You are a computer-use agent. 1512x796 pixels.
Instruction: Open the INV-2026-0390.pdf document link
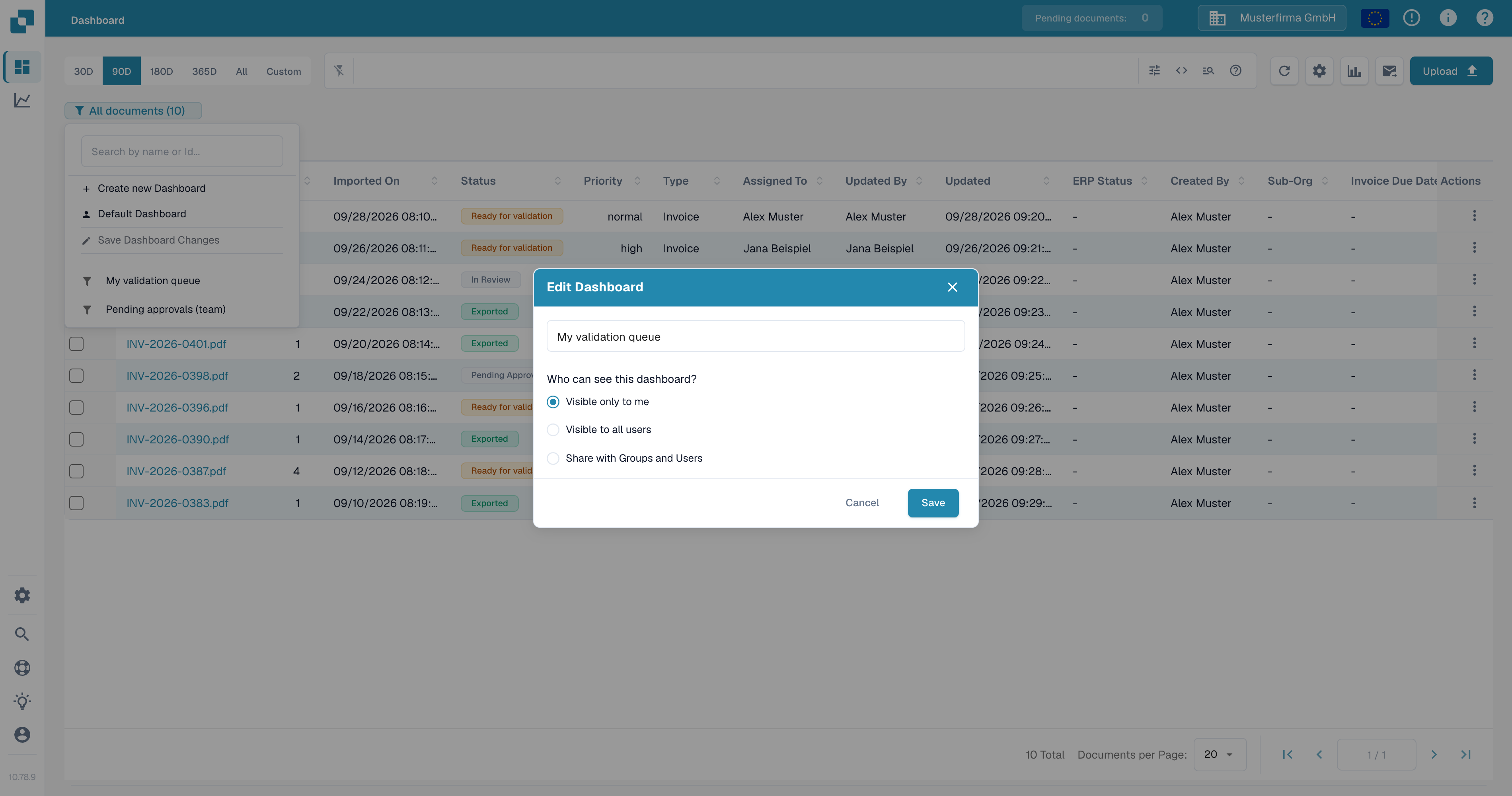[178, 439]
